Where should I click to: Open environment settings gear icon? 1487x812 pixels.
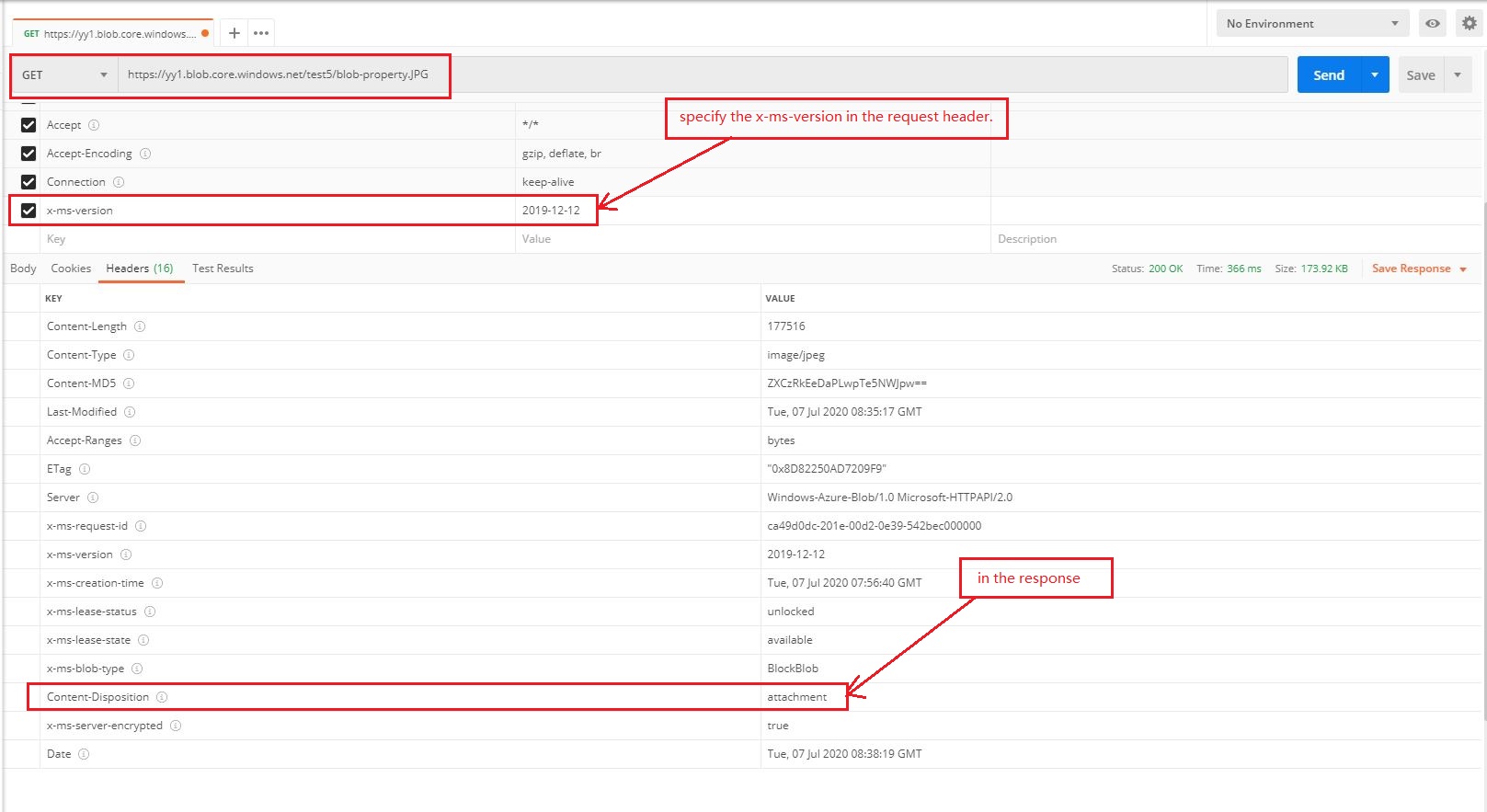point(1470,24)
